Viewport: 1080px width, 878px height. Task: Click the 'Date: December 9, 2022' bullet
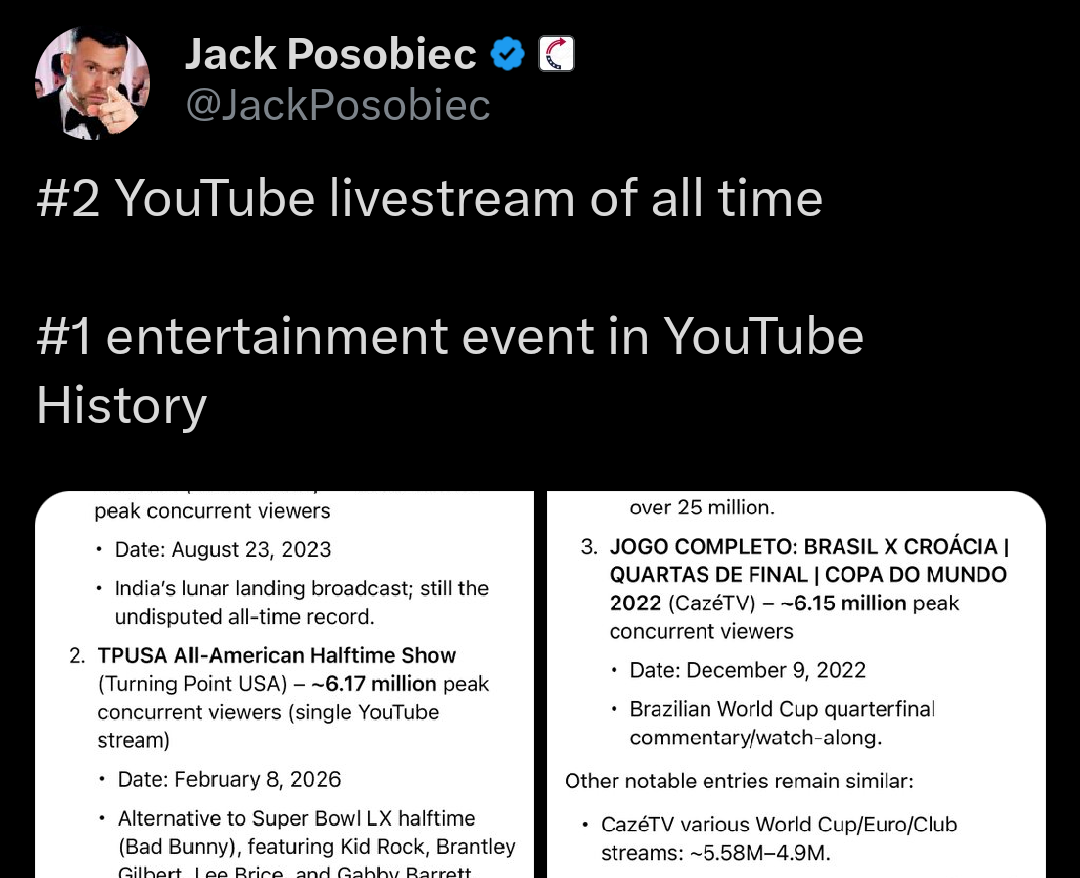click(x=748, y=670)
